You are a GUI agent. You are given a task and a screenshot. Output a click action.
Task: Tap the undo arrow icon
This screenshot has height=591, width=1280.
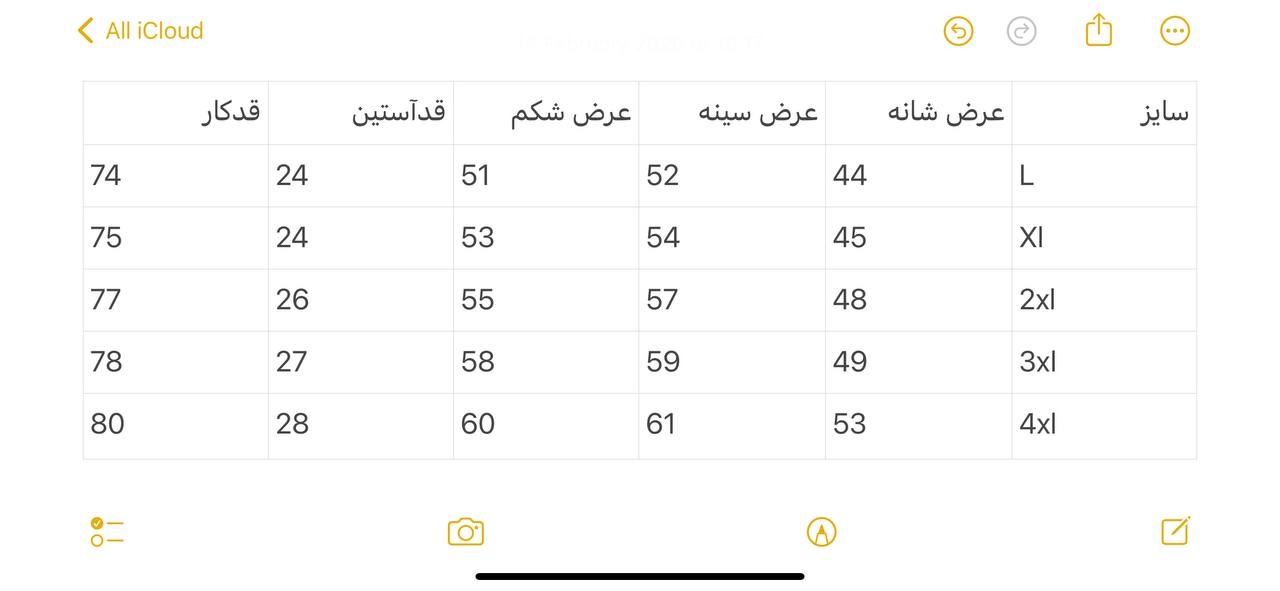pyautogui.click(x=958, y=31)
